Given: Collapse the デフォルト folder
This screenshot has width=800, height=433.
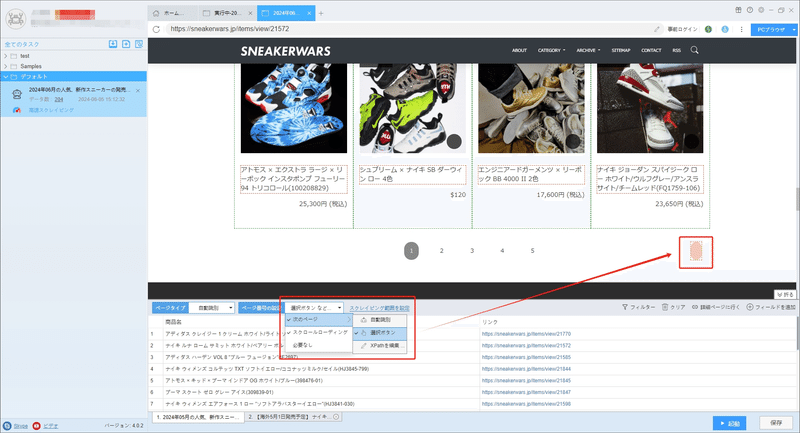Looking at the screenshot, I should 6,77.
